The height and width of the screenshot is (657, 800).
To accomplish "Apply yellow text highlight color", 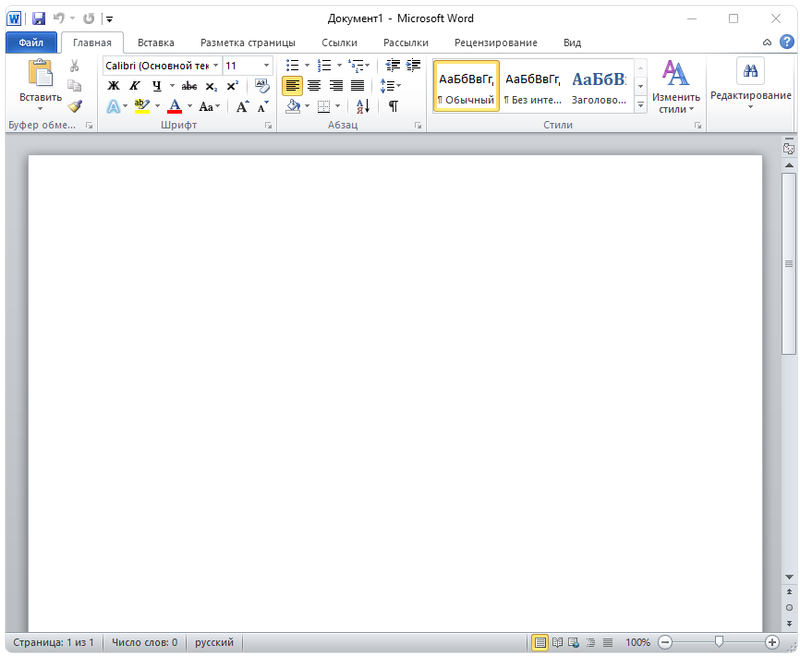I will tap(142, 106).
